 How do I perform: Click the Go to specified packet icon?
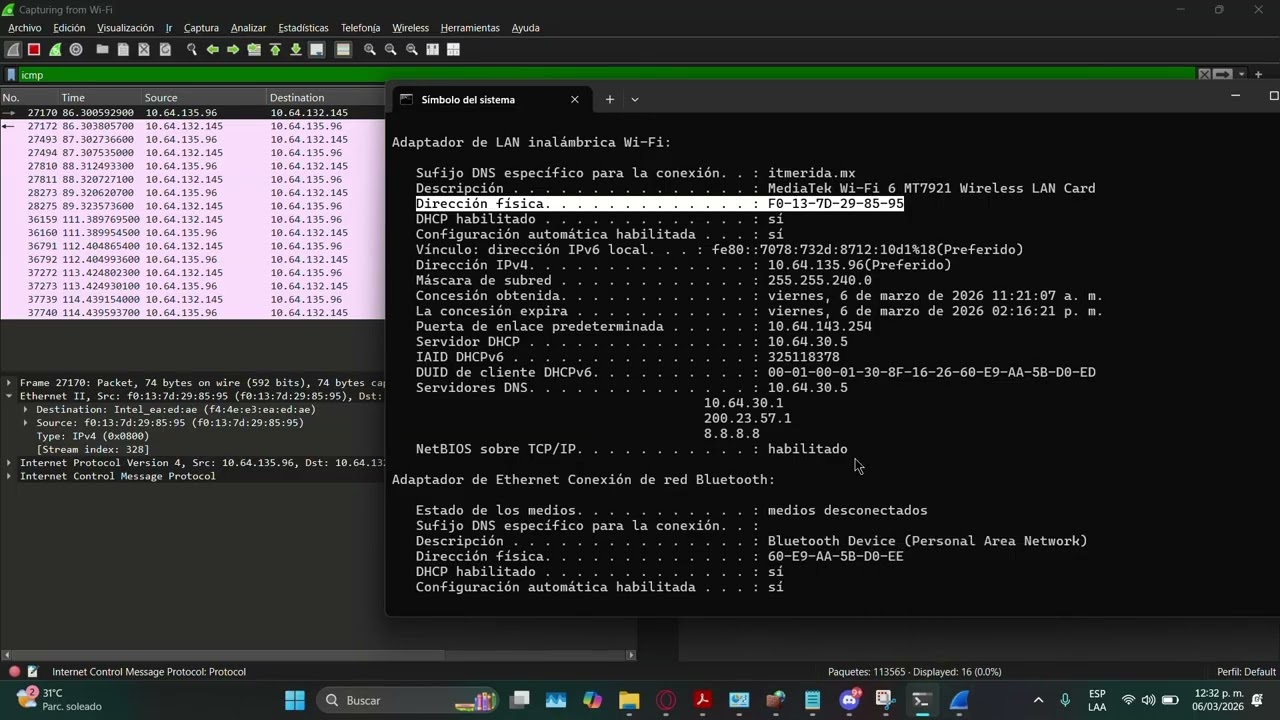coord(254,49)
